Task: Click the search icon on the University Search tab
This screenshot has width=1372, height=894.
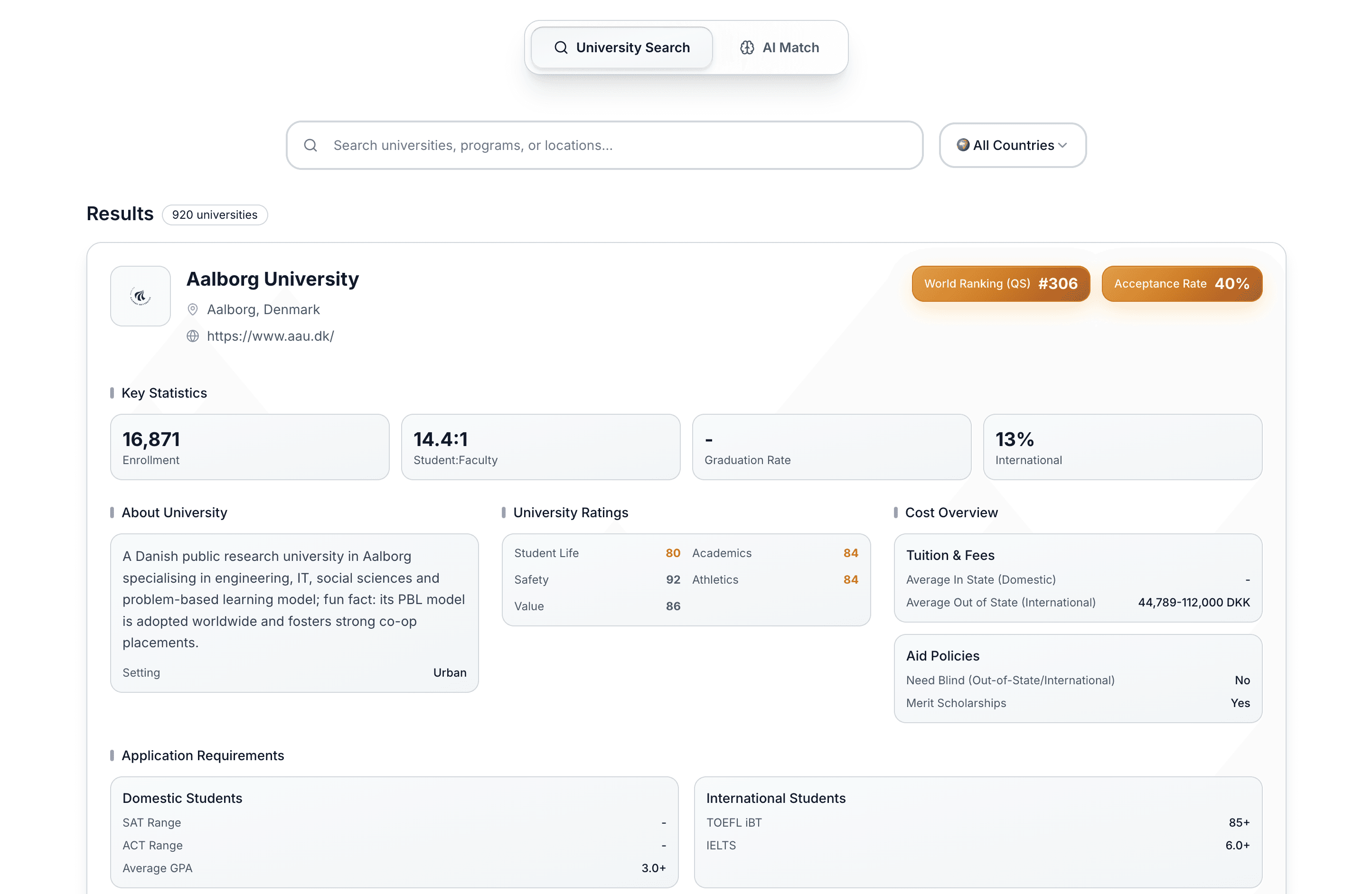Action: pyautogui.click(x=561, y=48)
